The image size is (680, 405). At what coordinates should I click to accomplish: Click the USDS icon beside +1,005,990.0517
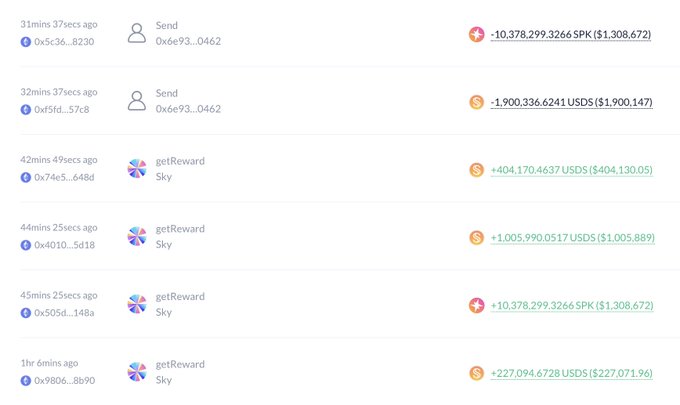477,237
